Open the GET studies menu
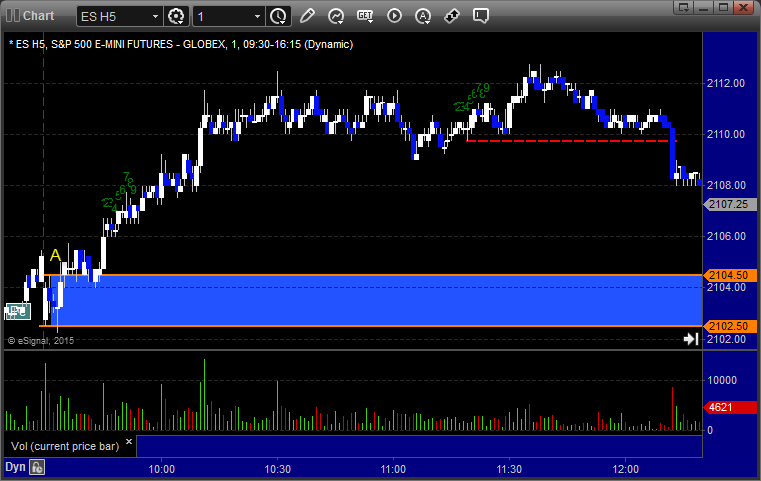 pos(365,16)
